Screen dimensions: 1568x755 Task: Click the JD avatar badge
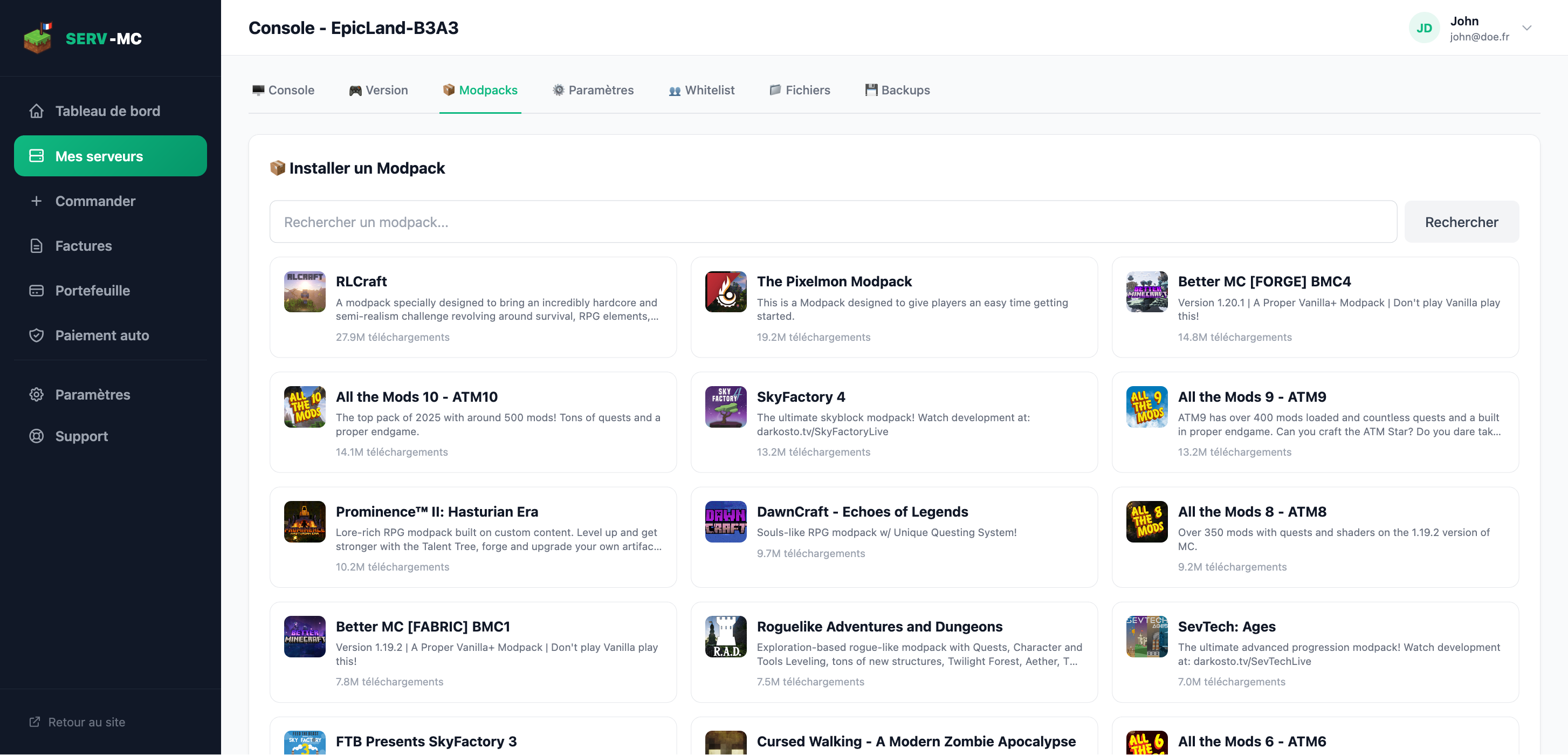[1425, 28]
